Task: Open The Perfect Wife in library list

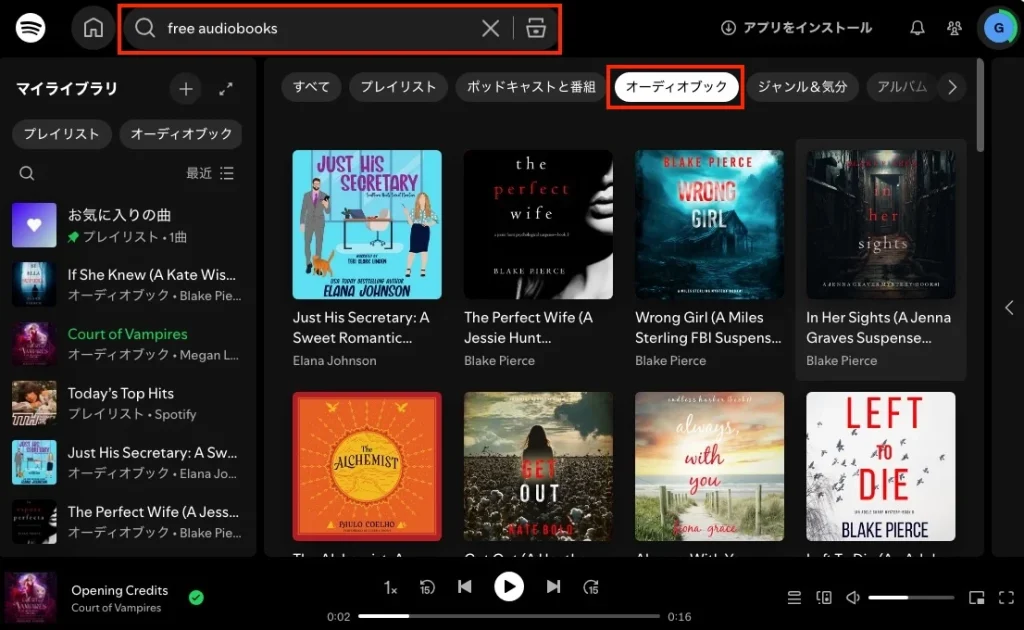Action: [127, 522]
